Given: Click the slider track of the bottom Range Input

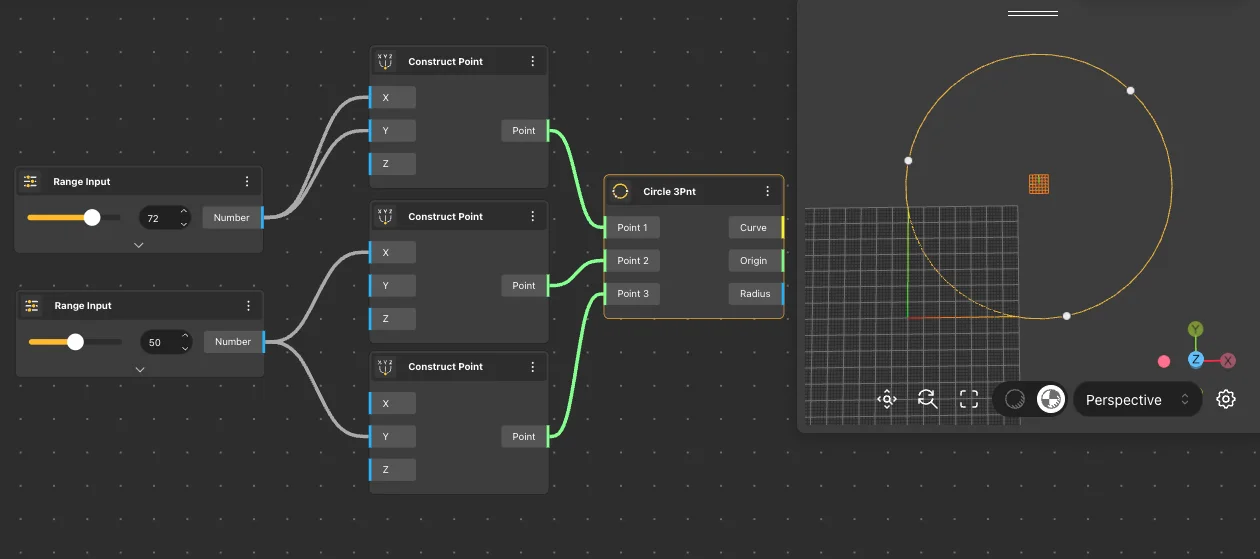Looking at the screenshot, I should click(100, 342).
